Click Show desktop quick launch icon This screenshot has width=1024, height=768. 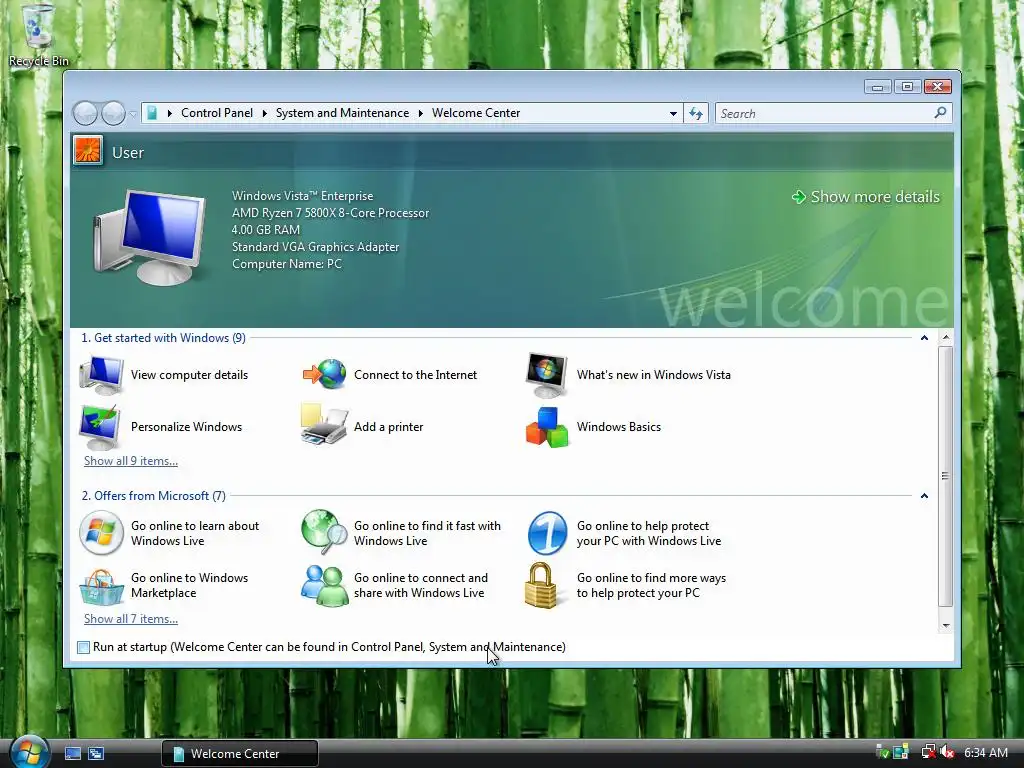(x=73, y=754)
